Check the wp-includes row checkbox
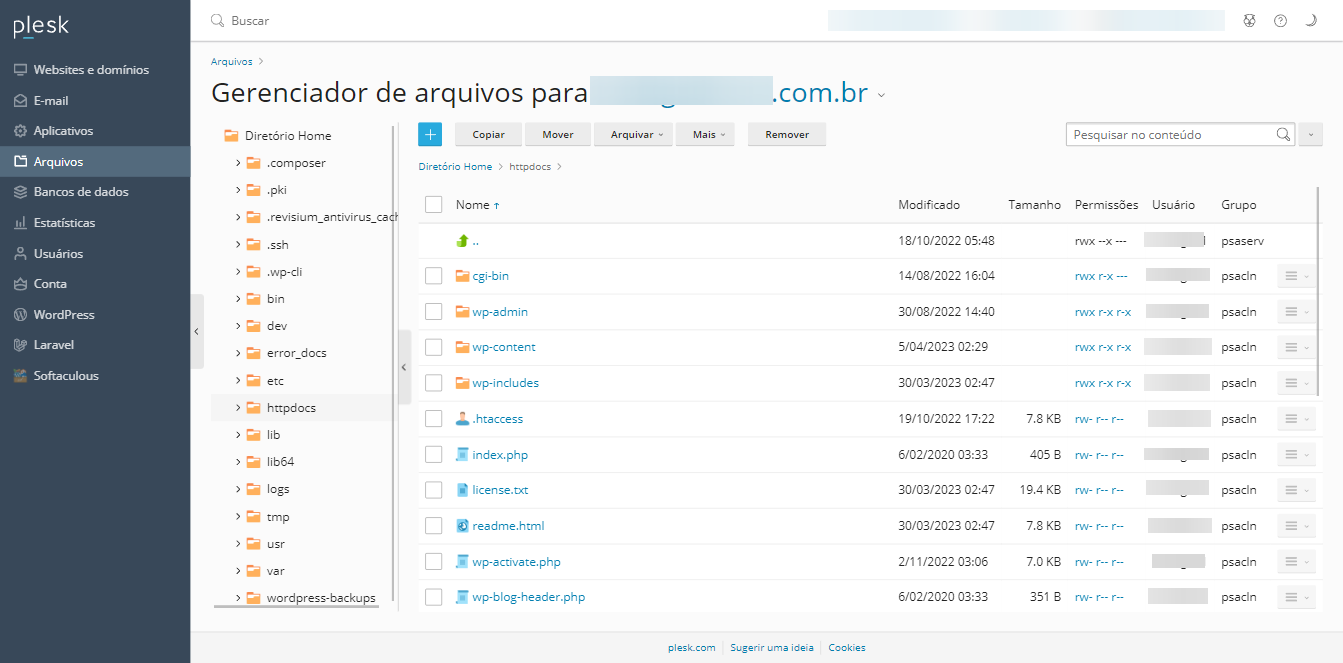1343x663 pixels. 433,383
